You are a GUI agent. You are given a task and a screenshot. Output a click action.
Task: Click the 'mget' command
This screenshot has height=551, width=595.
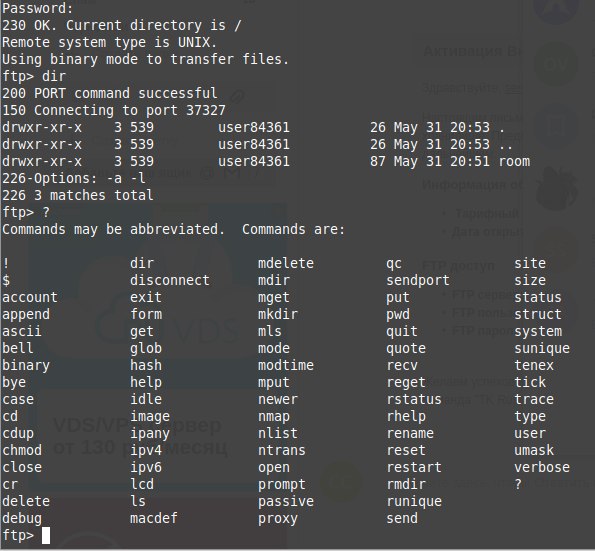pyautogui.click(x=274, y=297)
